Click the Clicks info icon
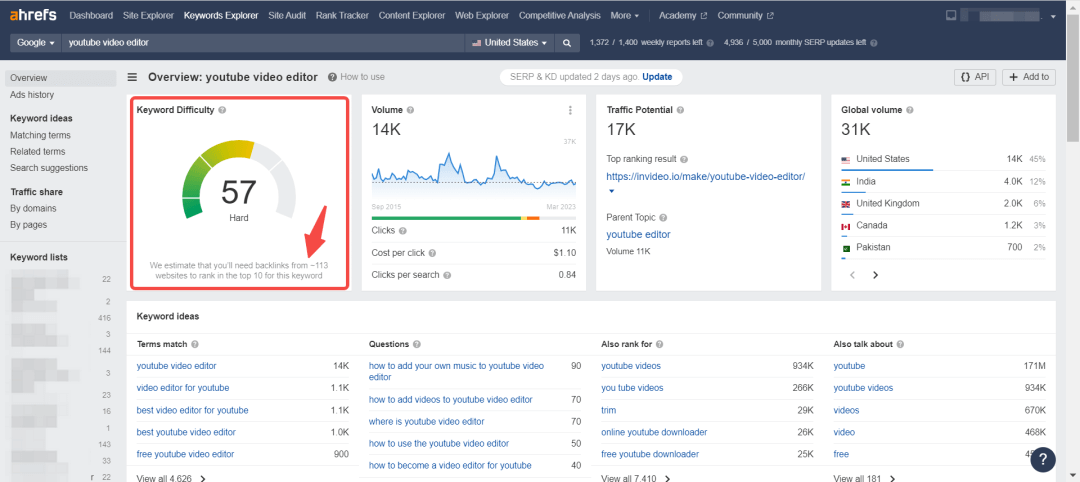The image size is (1080, 482). [x=402, y=231]
